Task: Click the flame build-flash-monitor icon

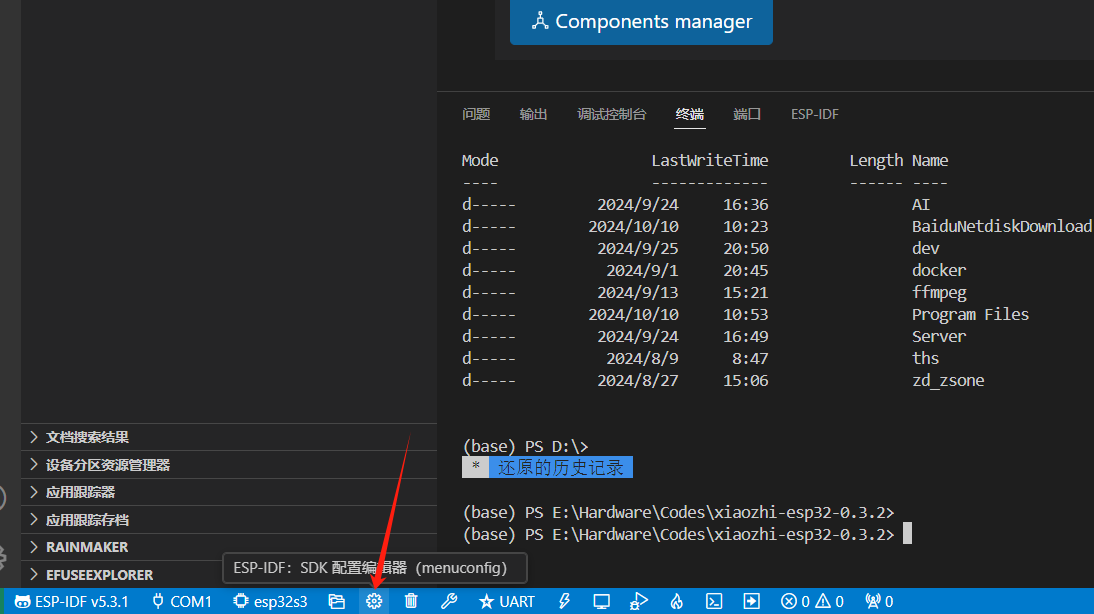Action: click(x=676, y=601)
